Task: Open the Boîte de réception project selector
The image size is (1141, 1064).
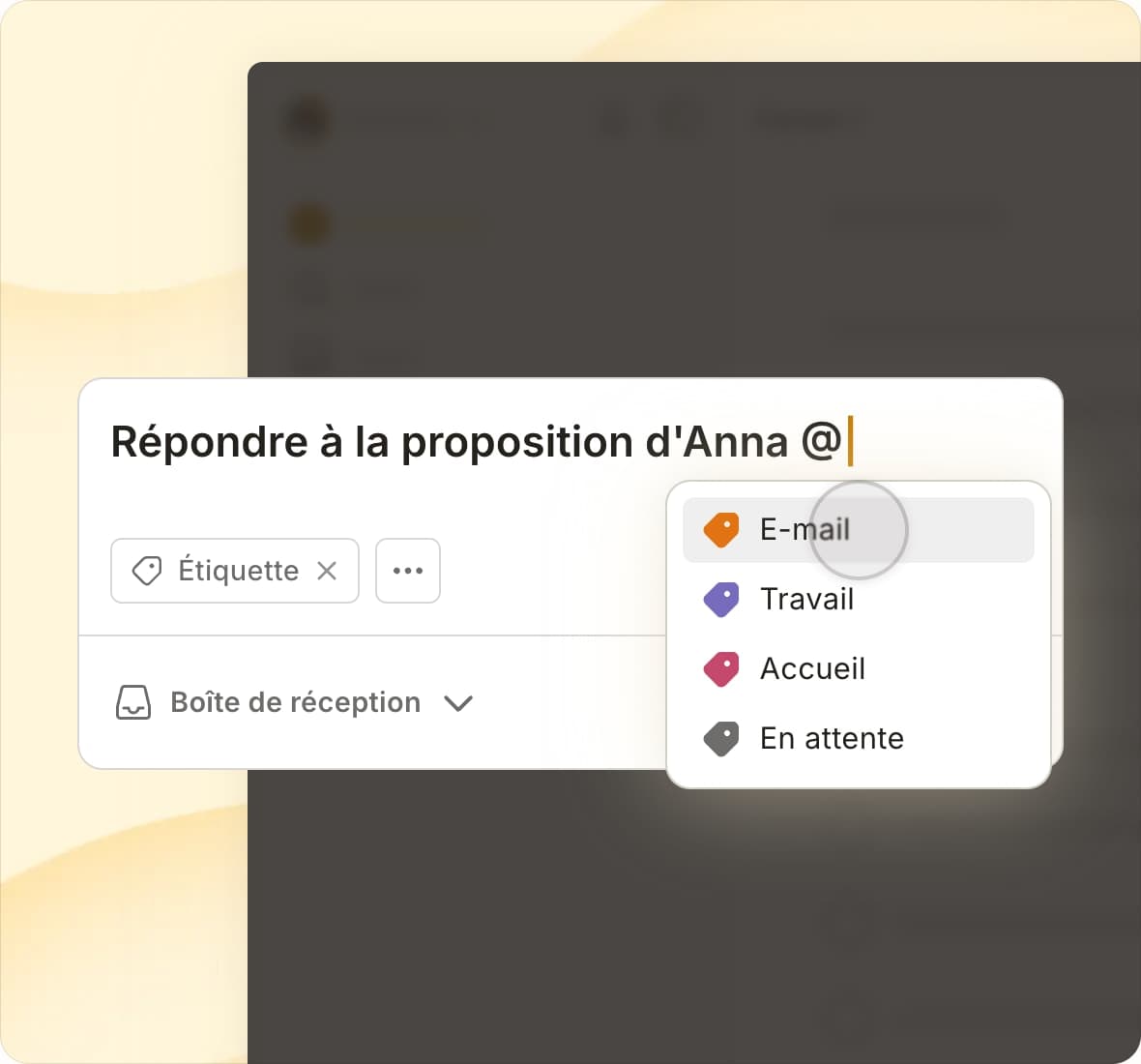Action: 295,703
